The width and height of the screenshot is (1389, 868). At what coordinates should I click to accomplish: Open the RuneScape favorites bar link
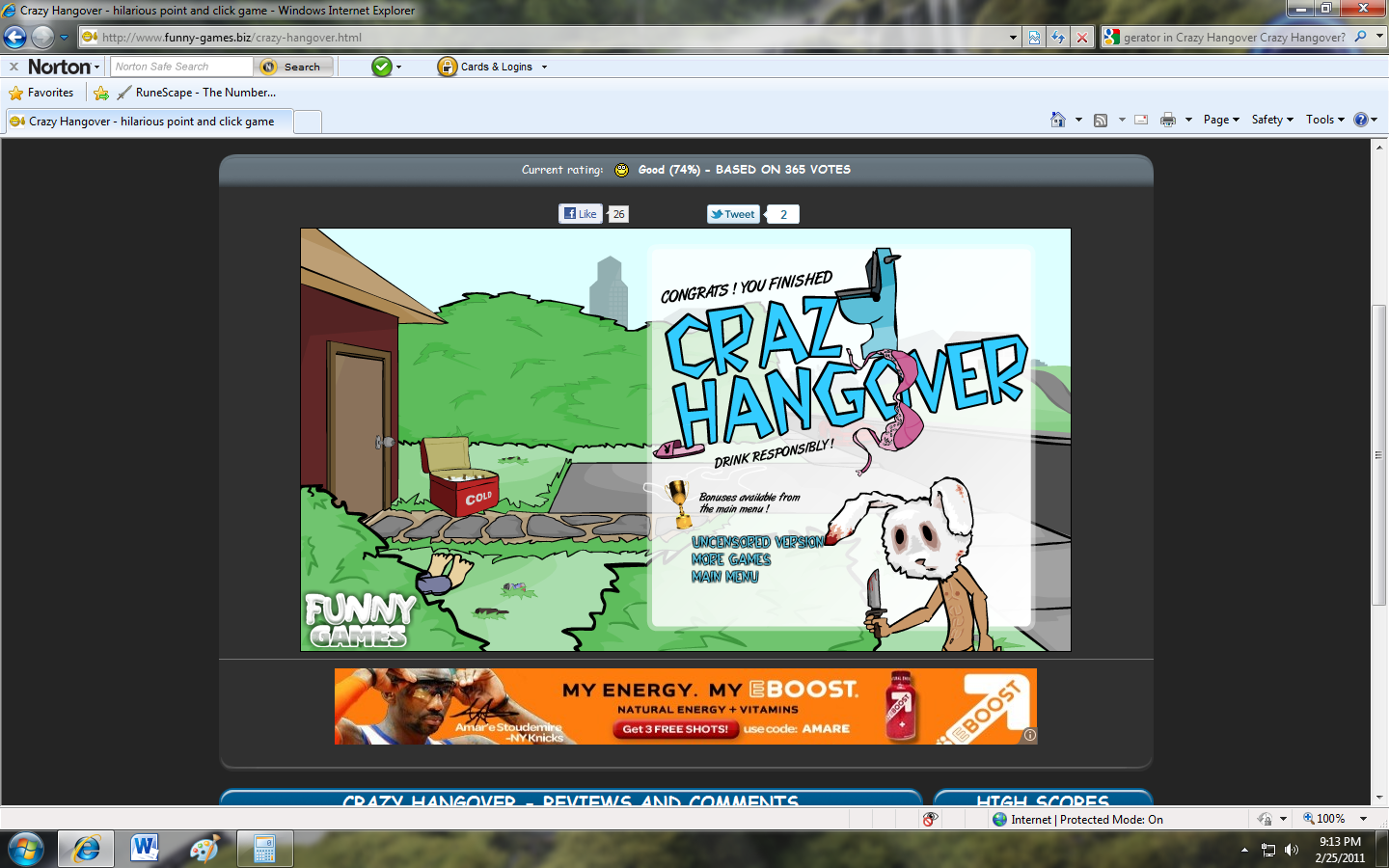(x=196, y=93)
